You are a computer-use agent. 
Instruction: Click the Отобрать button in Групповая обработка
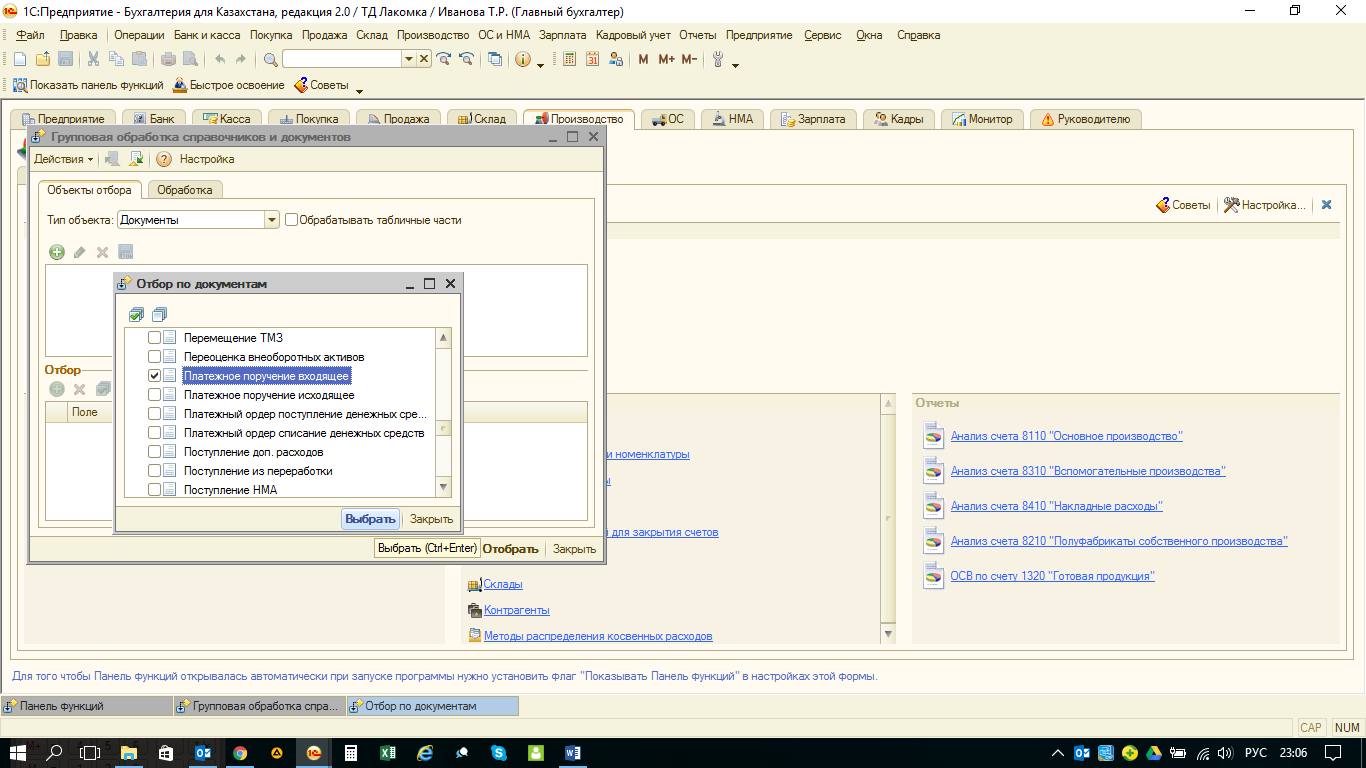click(x=510, y=549)
